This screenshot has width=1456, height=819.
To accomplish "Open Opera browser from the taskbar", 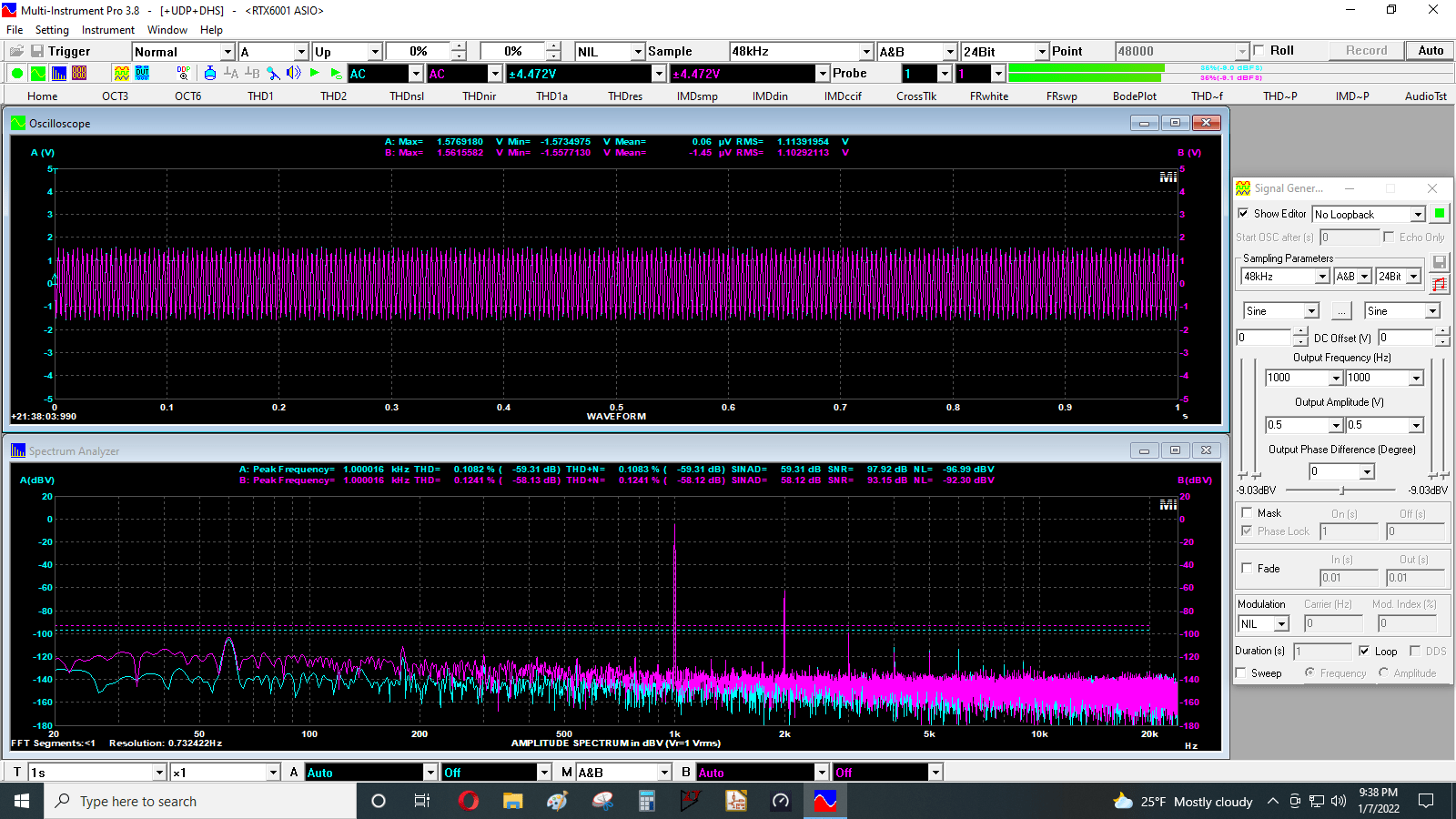I will tap(469, 801).
